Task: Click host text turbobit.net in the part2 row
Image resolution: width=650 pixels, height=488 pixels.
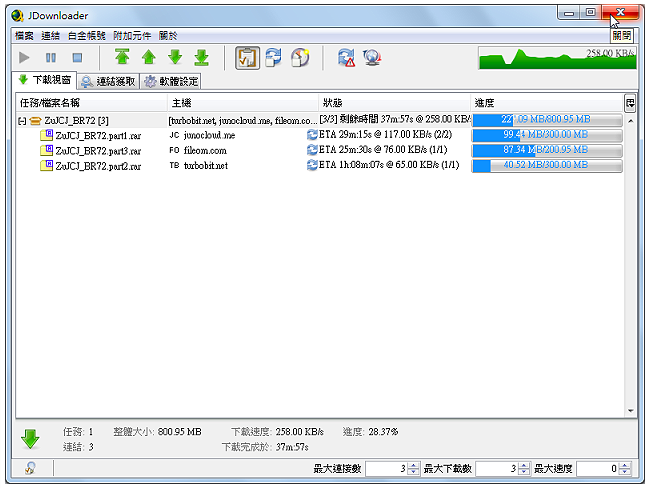Action: tap(206, 166)
